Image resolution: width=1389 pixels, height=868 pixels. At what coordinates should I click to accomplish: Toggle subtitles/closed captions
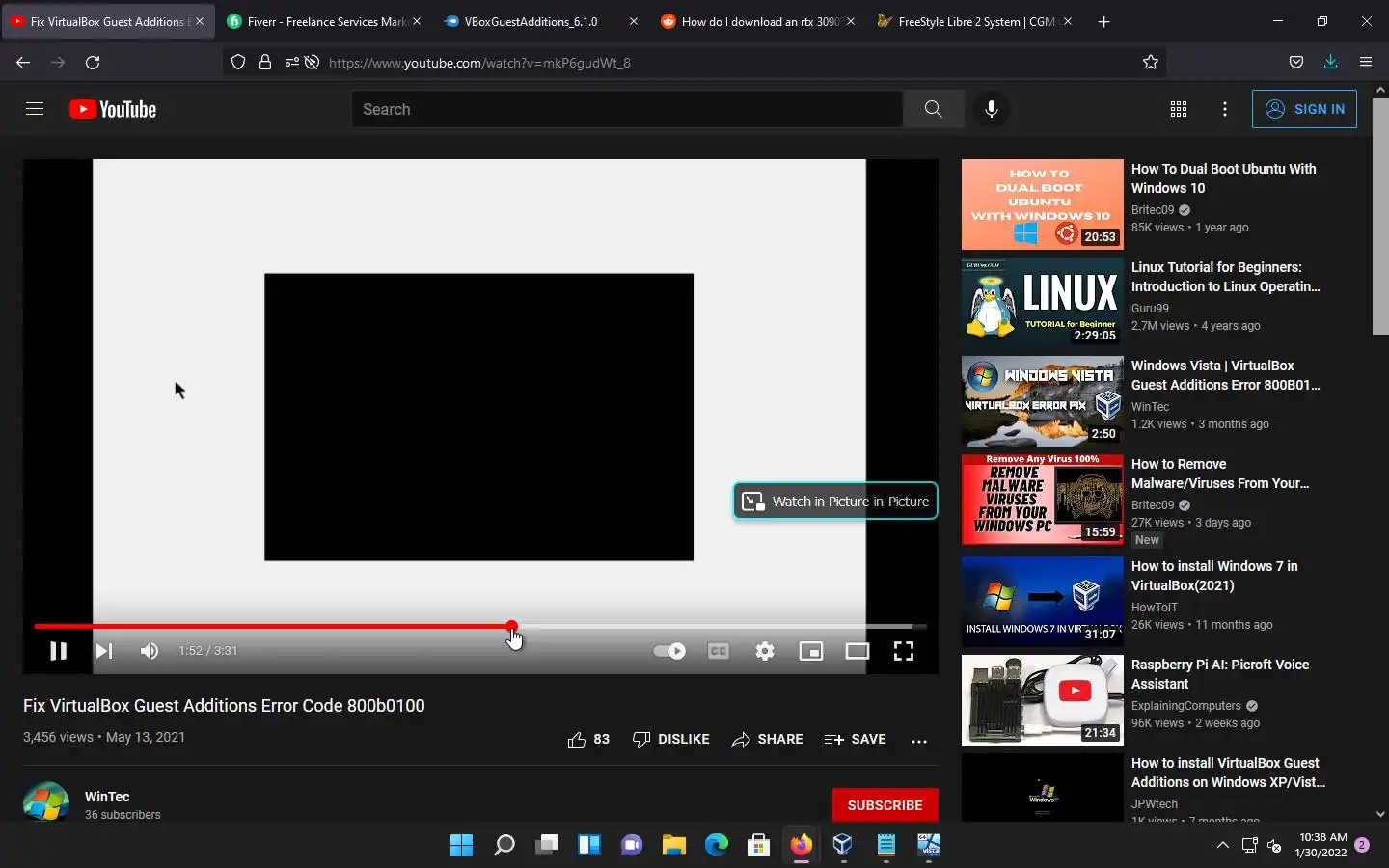pyautogui.click(x=719, y=651)
